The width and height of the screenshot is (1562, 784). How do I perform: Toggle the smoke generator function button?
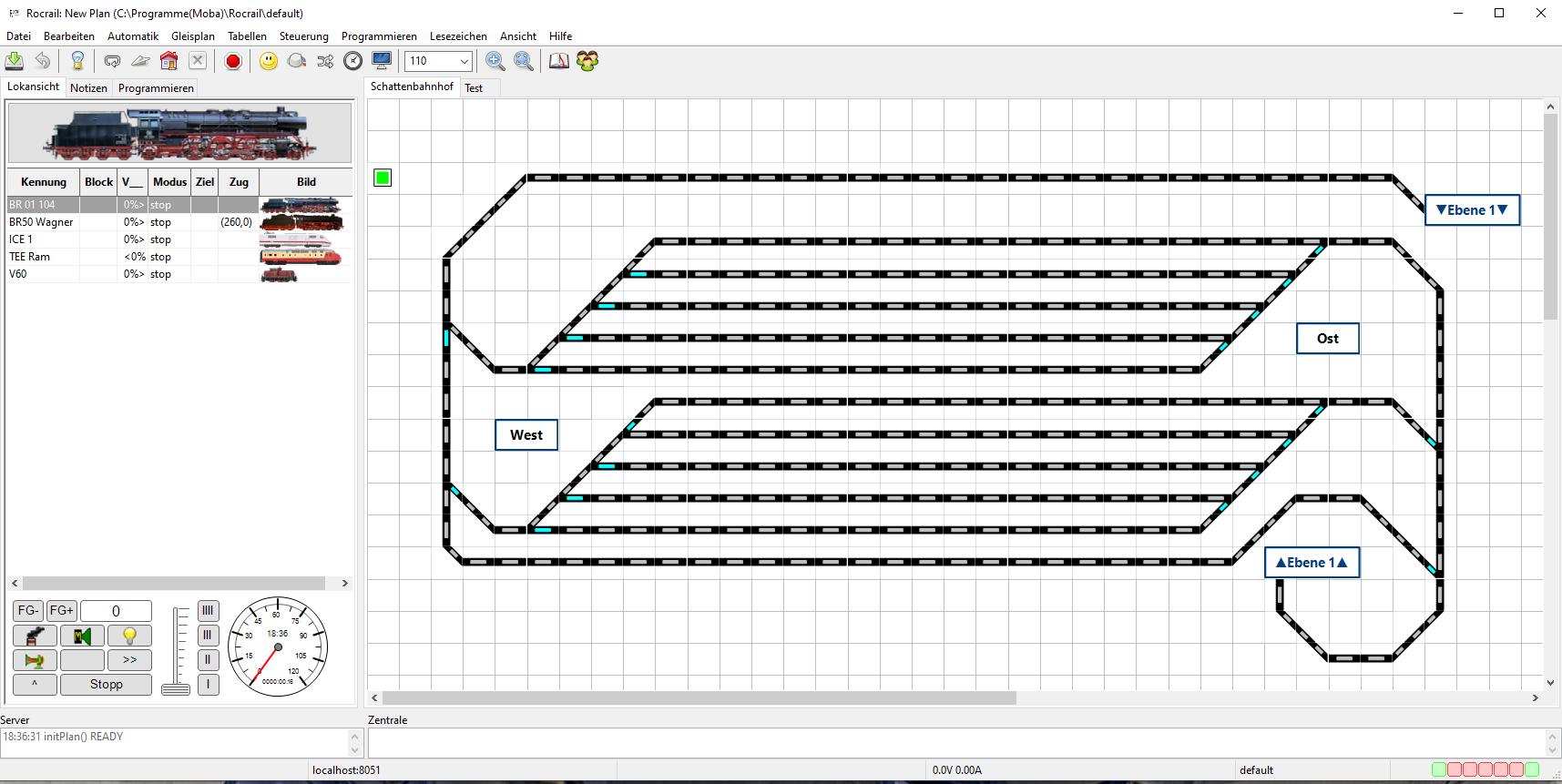[35, 636]
